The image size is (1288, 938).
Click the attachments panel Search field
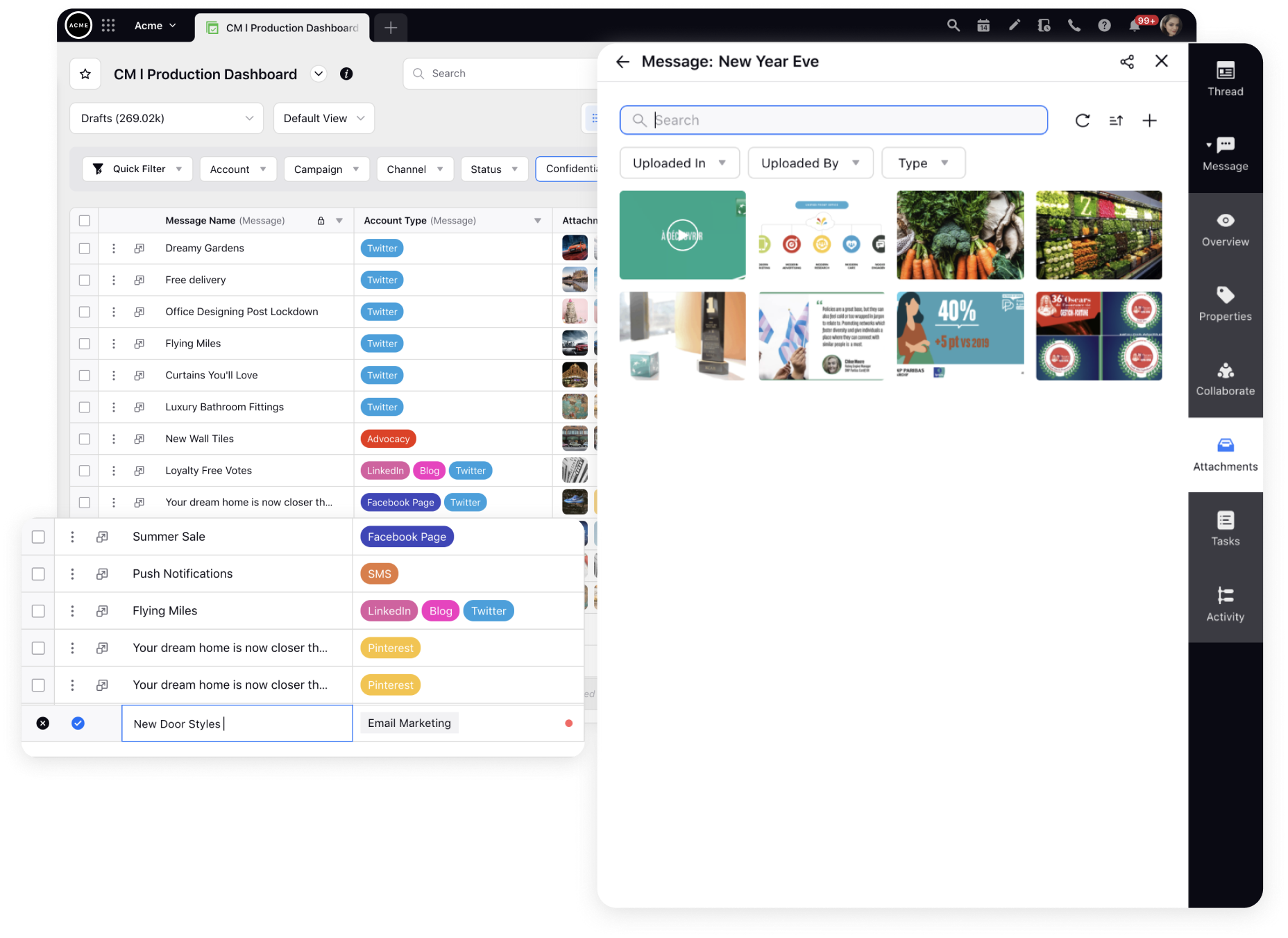(833, 120)
